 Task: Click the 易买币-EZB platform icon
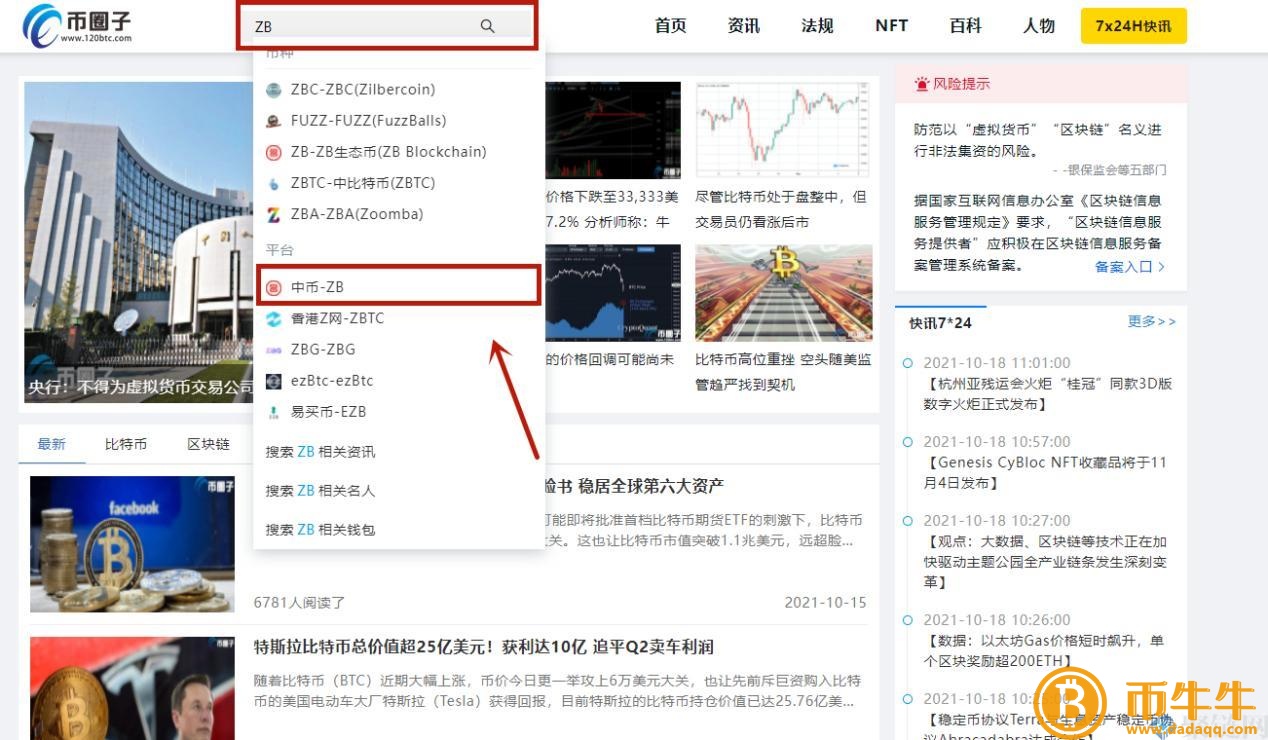click(273, 412)
